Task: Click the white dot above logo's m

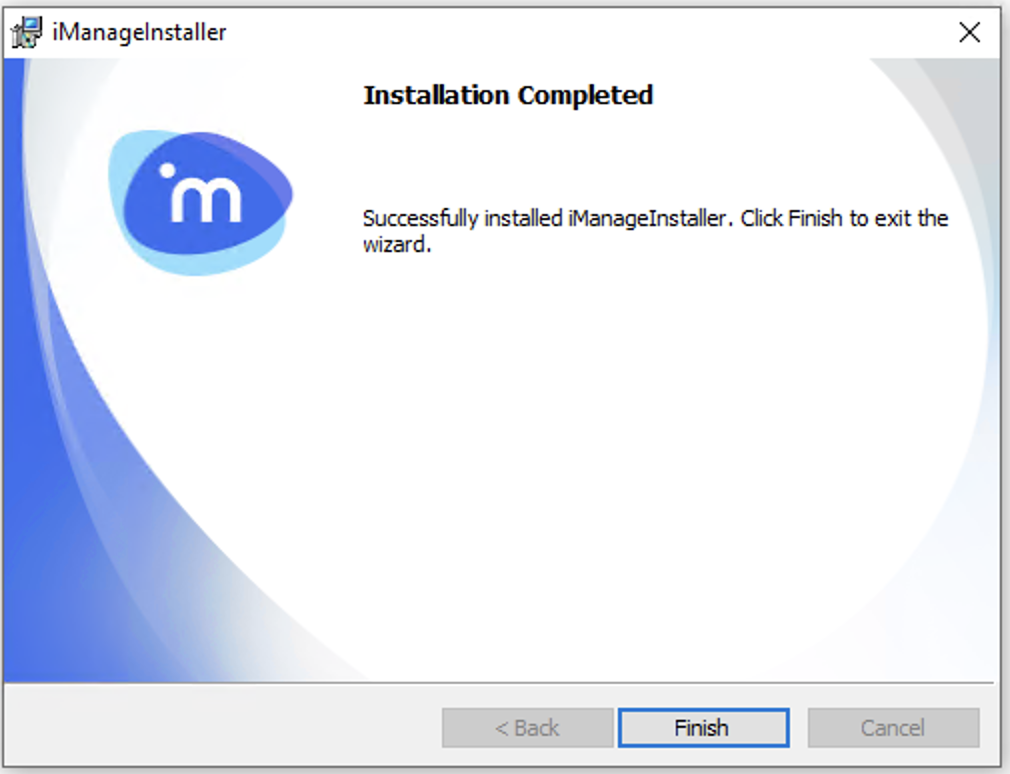Action: pos(167,171)
